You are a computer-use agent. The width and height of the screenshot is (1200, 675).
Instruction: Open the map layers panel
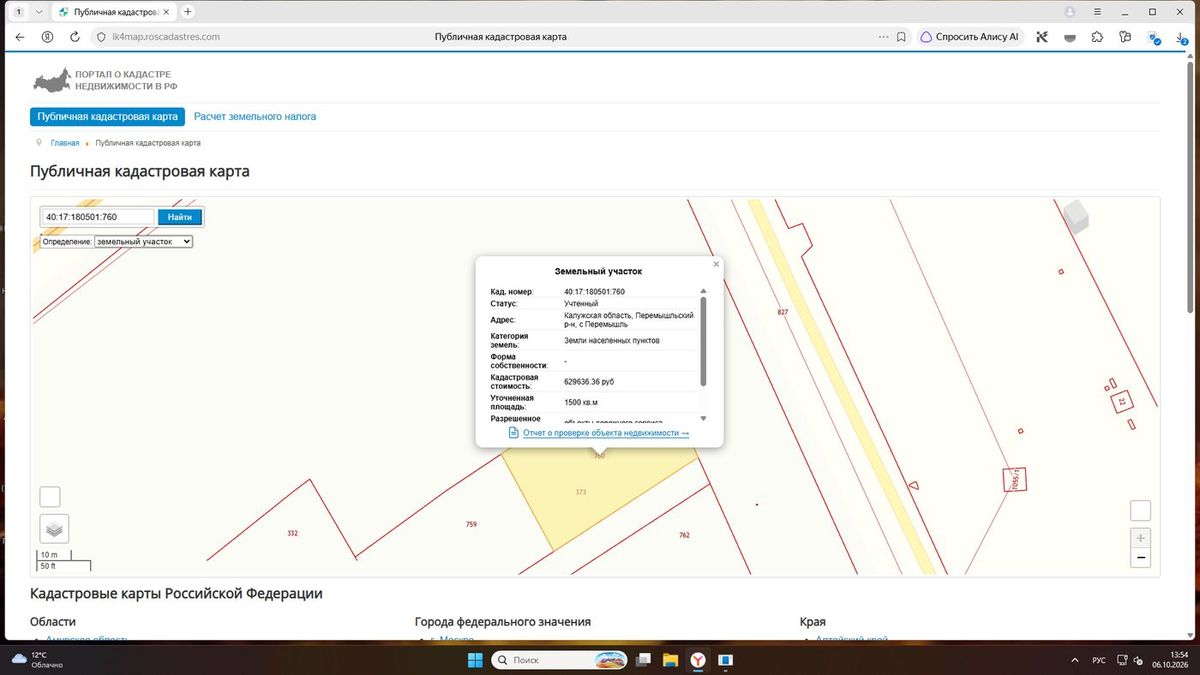tap(54, 529)
